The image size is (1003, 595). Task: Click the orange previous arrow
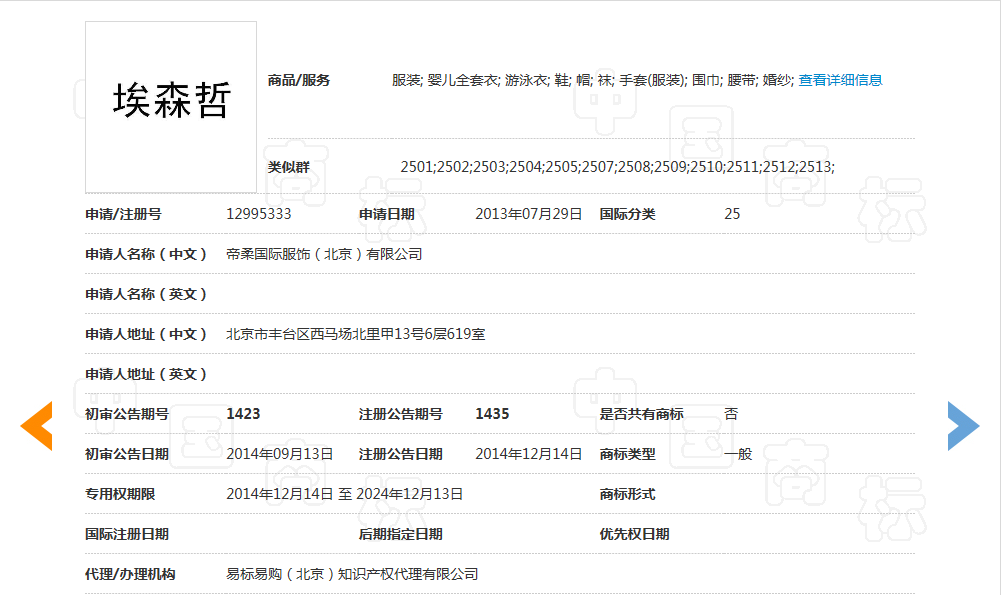(36, 425)
